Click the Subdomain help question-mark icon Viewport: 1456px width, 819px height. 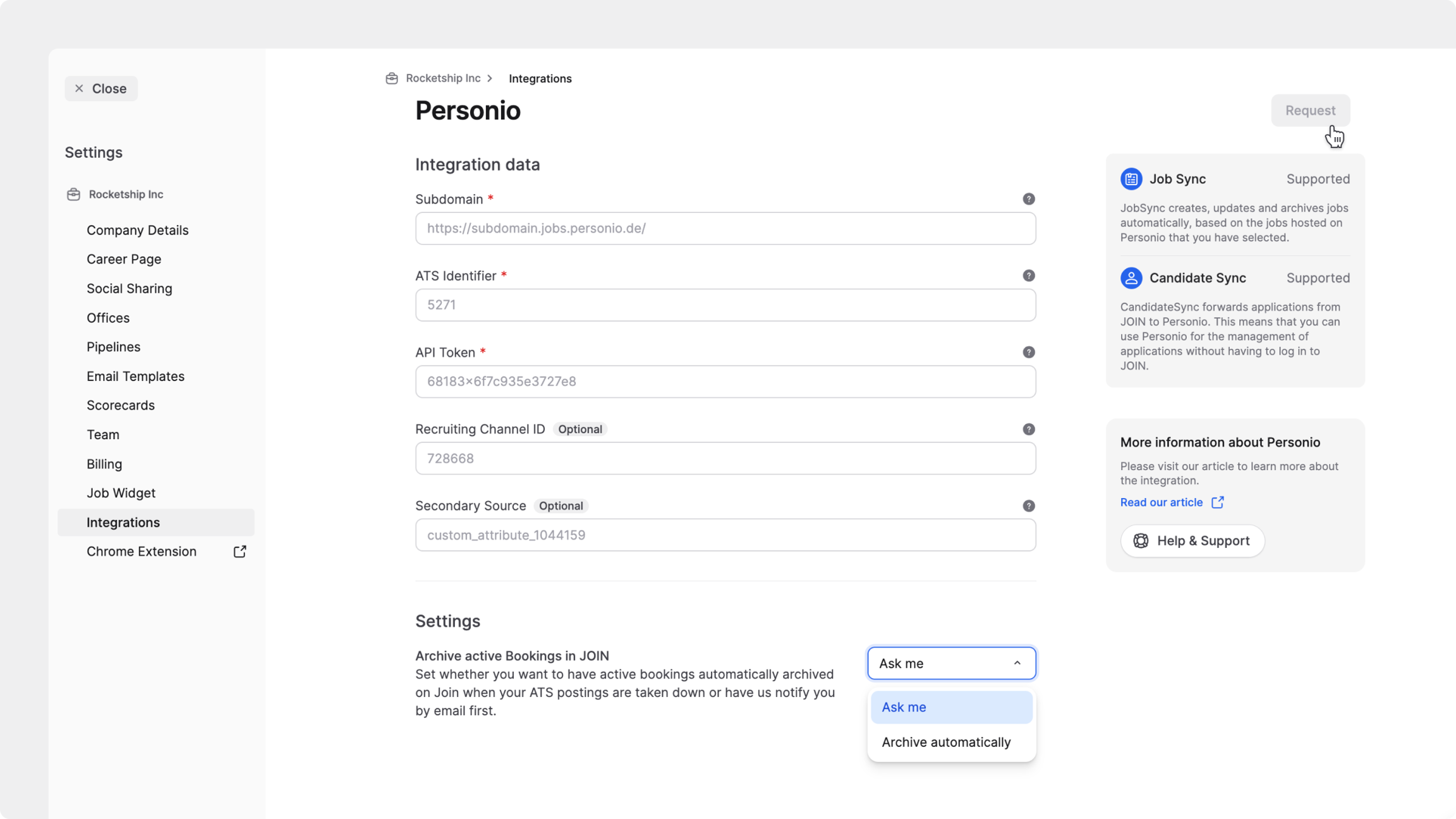pyautogui.click(x=1028, y=199)
